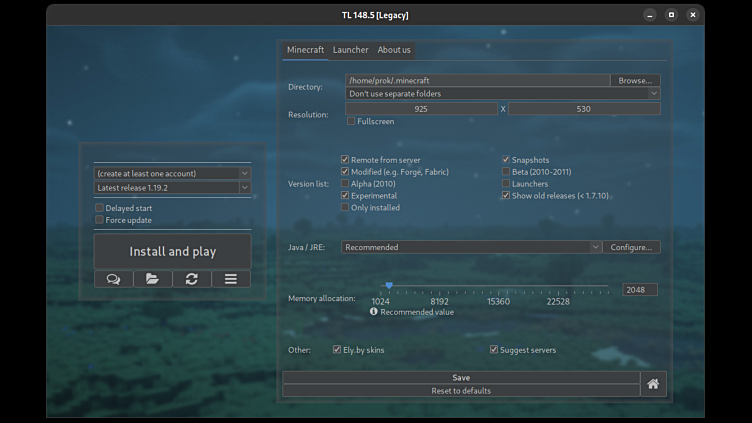Enable Launchers checkbox
The height and width of the screenshot is (423, 752).
505,184
